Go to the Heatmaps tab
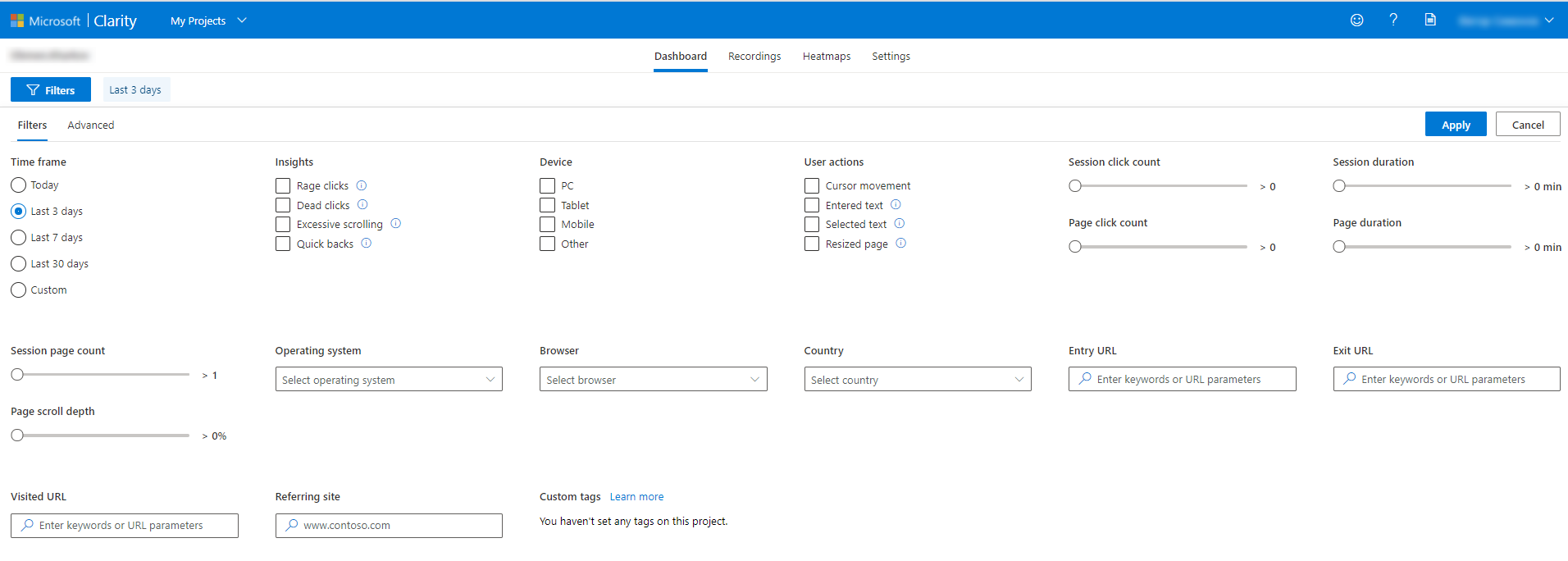 point(827,56)
